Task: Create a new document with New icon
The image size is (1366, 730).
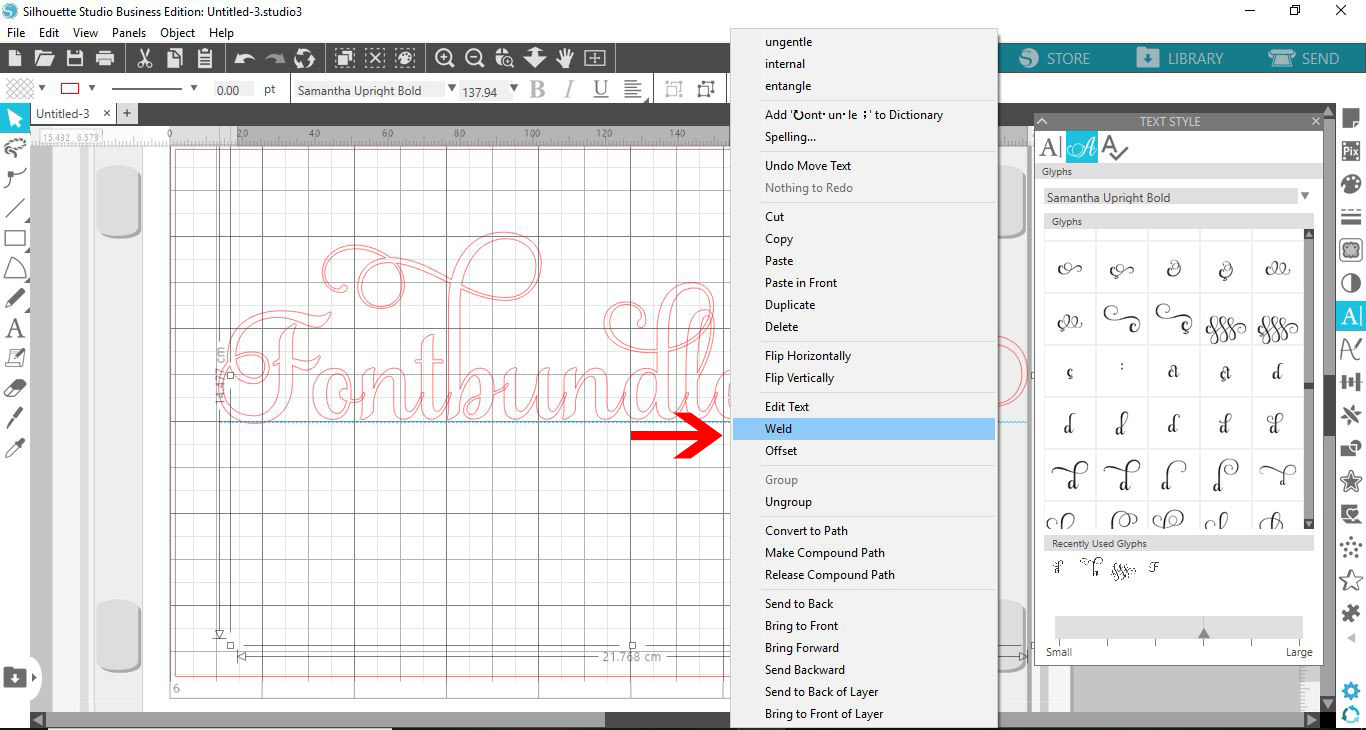Action: click(x=16, y=58)
